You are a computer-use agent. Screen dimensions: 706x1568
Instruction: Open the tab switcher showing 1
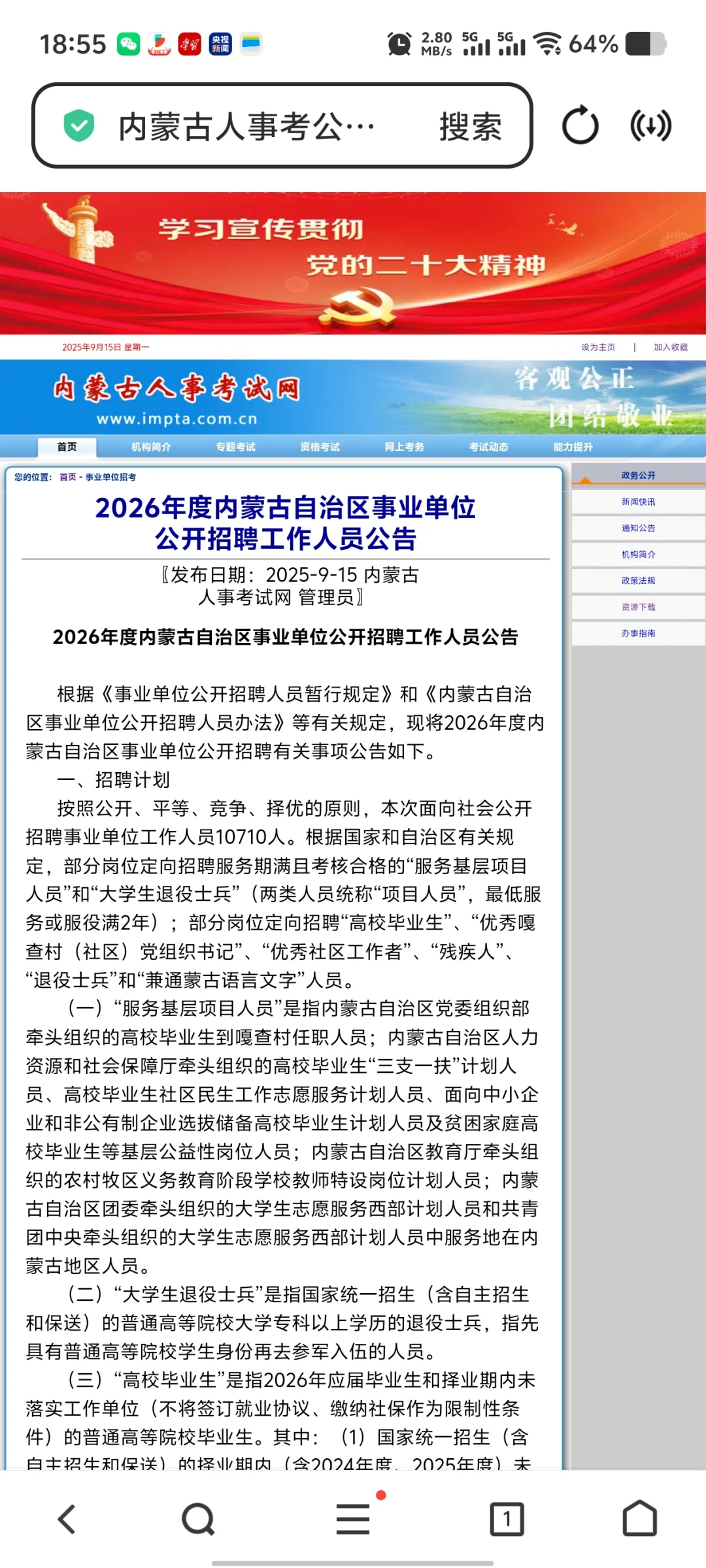[507, 1519]
